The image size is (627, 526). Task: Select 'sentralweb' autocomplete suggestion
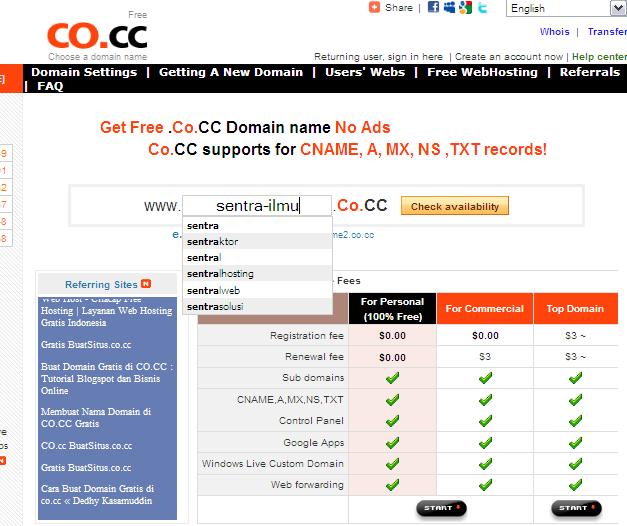pos(257,290)
